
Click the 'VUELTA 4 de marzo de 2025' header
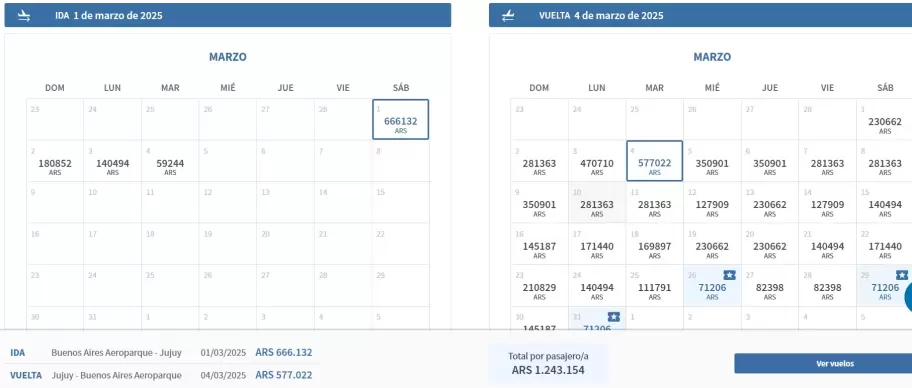point(700,16)
